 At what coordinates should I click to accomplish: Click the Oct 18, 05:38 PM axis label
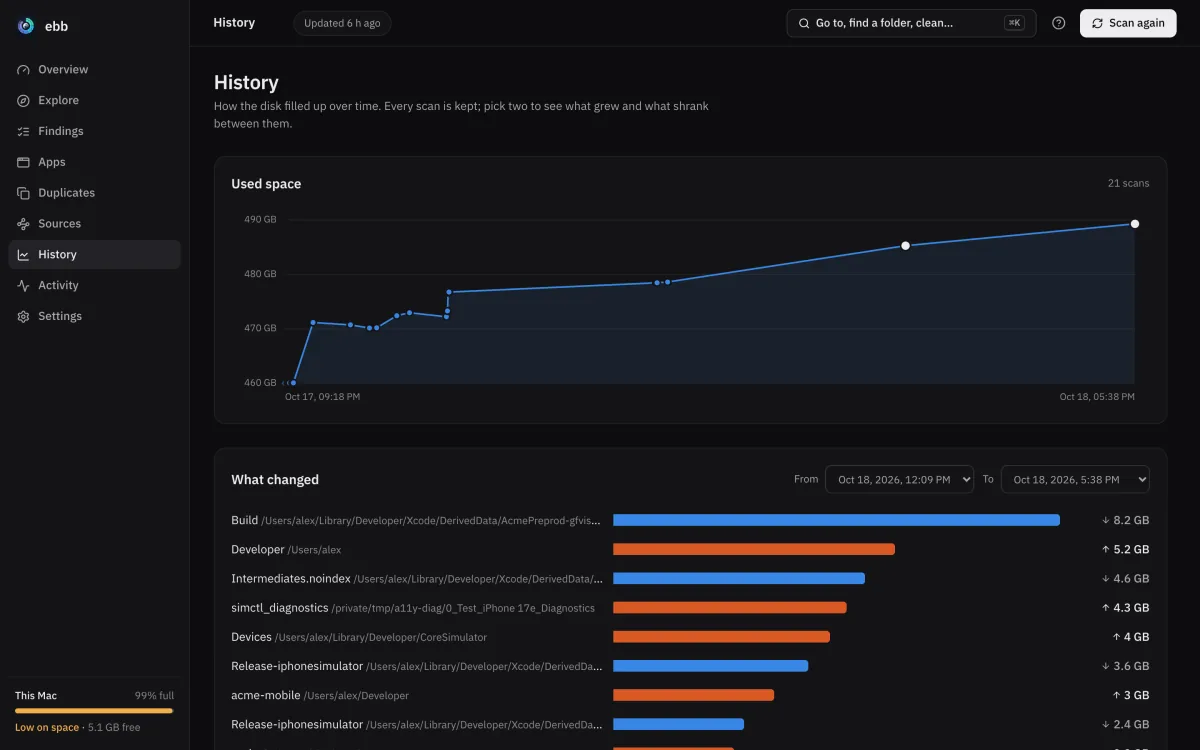coord(1097,397)
